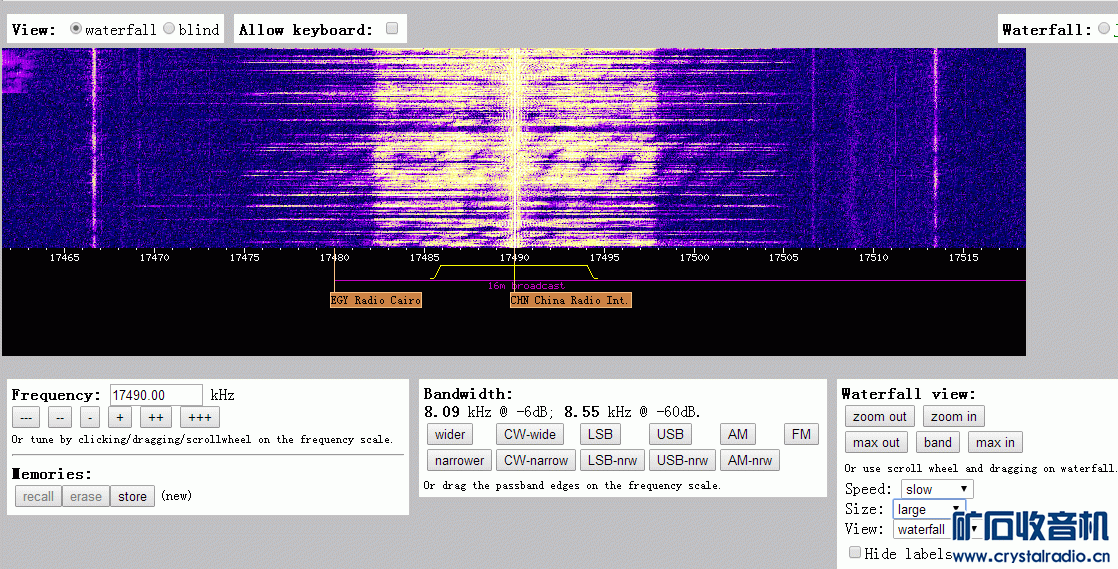1118x569 pixels.
Task: Switch to CW-narrow mode
Action: coord(535,461)
